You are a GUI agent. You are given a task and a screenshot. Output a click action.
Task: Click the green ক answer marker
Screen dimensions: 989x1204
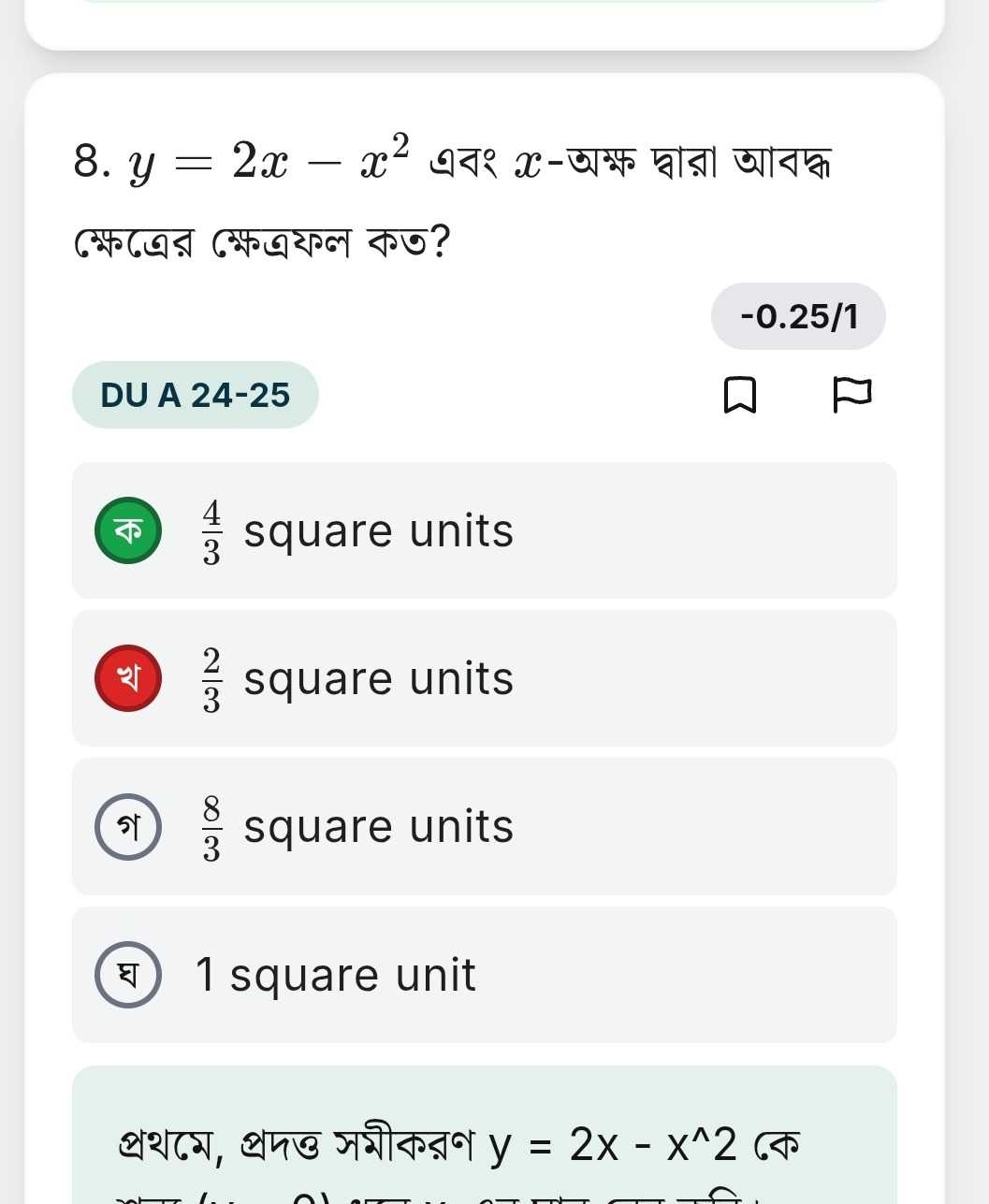127,529
